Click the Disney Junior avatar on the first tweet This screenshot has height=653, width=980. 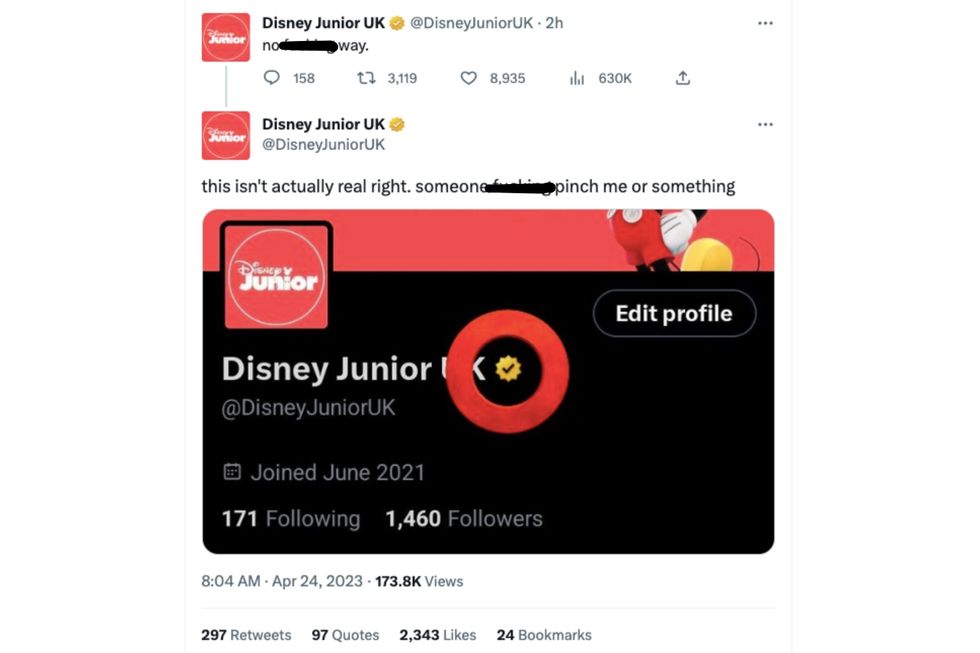(x=226, y=37)
